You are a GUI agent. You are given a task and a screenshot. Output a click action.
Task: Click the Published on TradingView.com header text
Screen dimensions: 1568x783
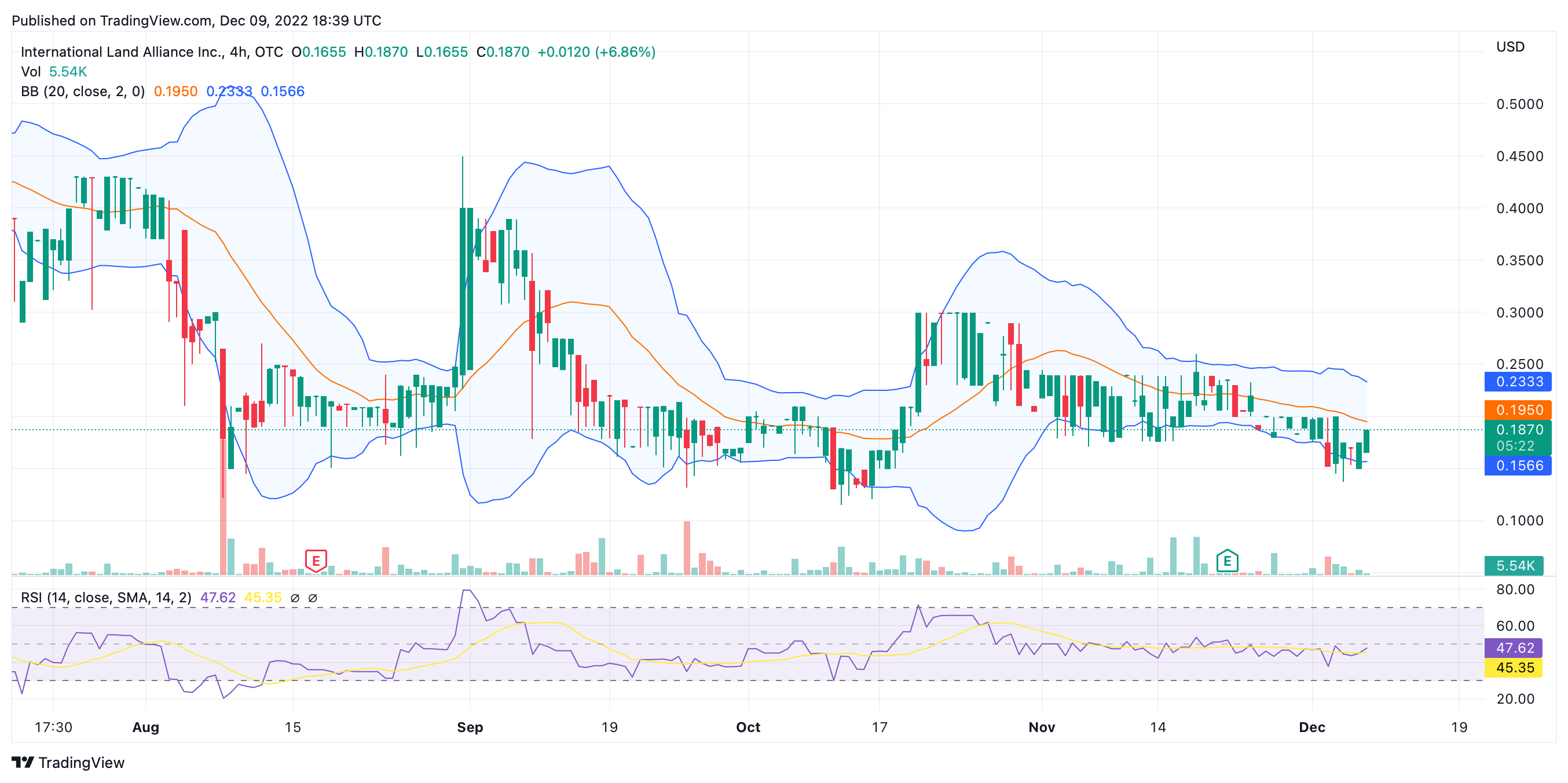196,21
